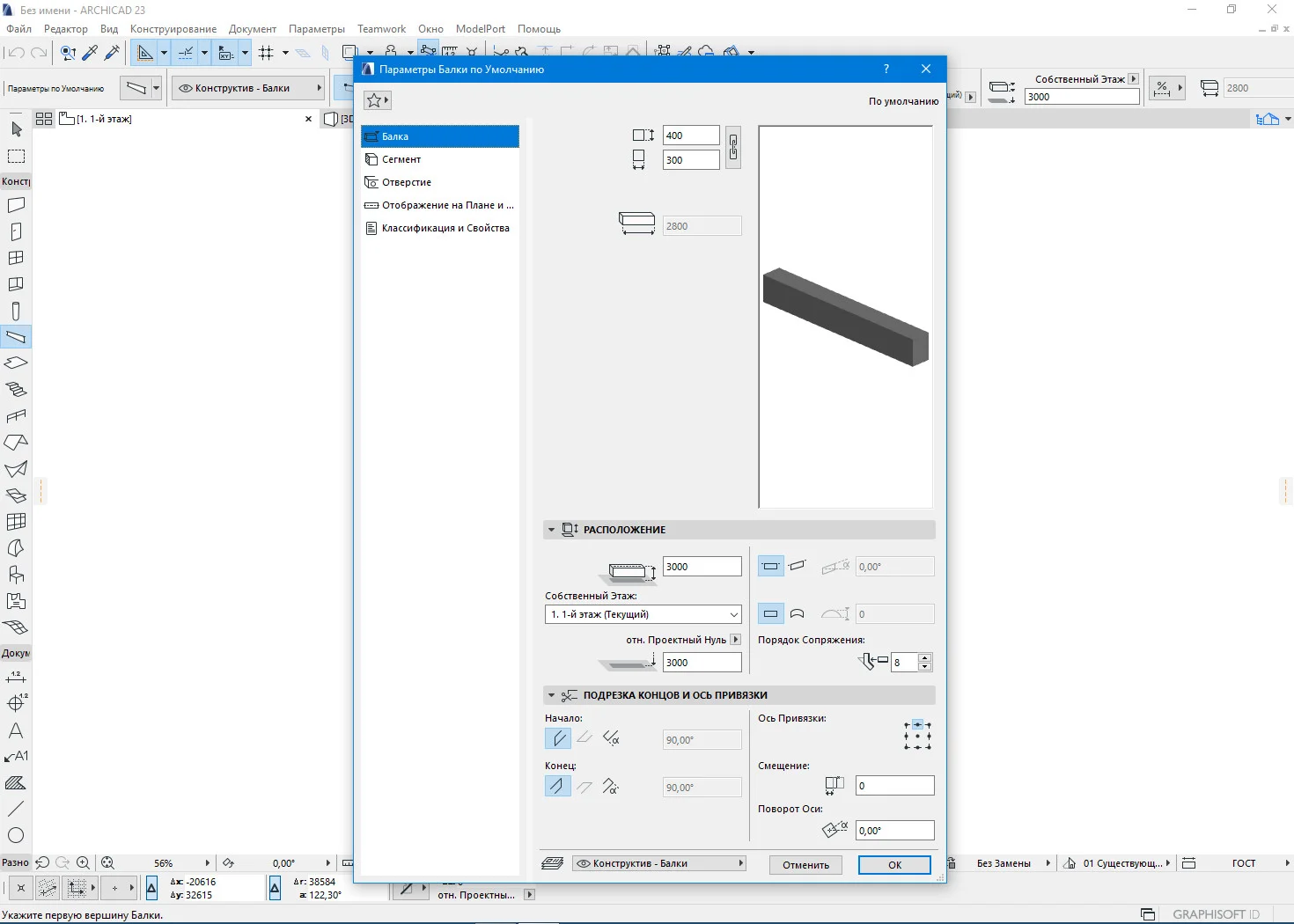Choose the curved beam shape option
The width and height of the screenshot is (1294, 924).
point(798,613)
